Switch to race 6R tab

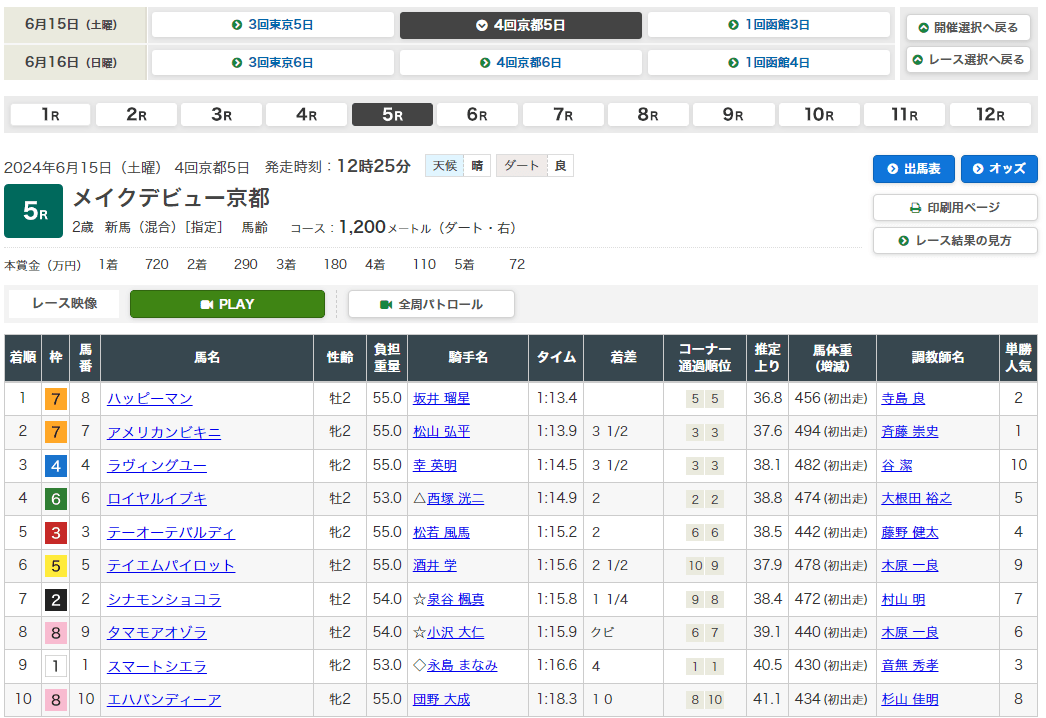coord(478,115)
